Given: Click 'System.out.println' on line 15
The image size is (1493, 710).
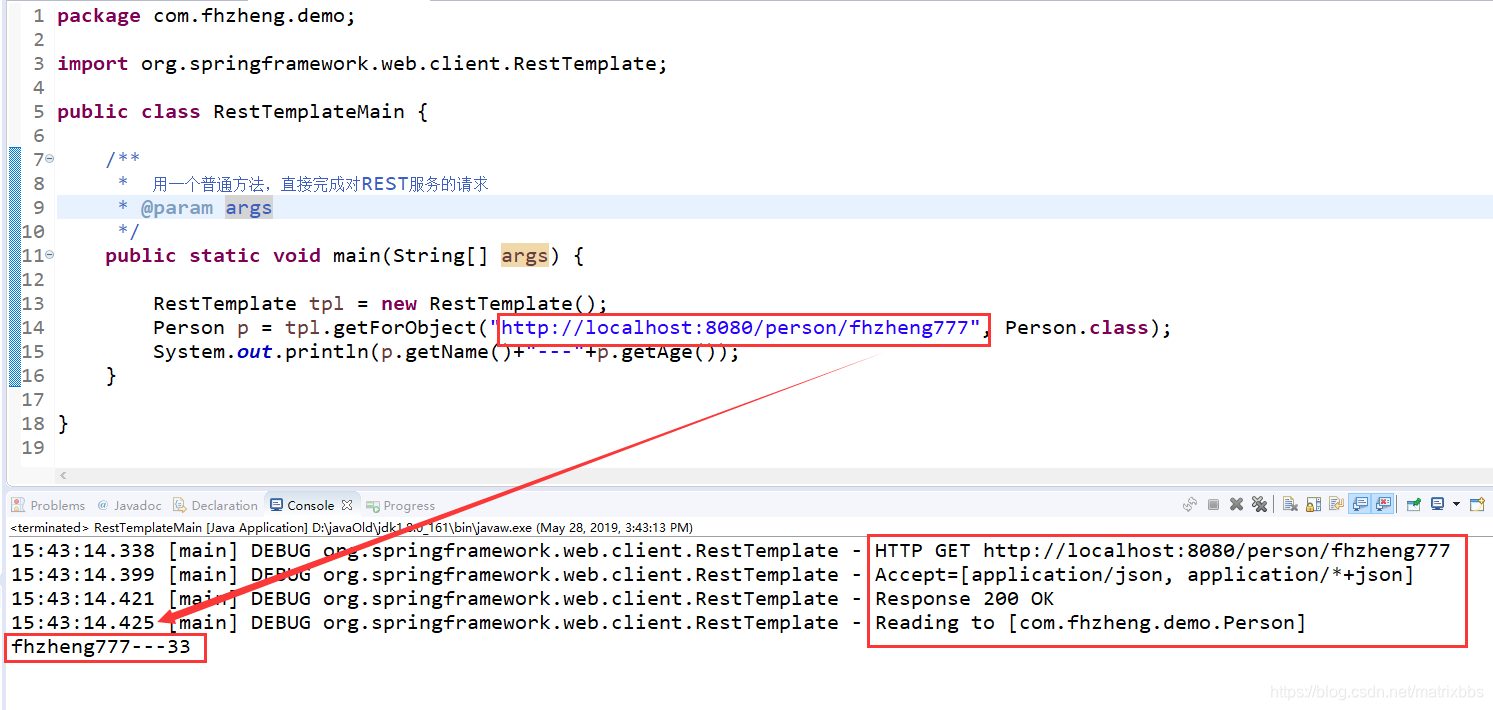Looking at the screenshot, I should click(260, 352).
